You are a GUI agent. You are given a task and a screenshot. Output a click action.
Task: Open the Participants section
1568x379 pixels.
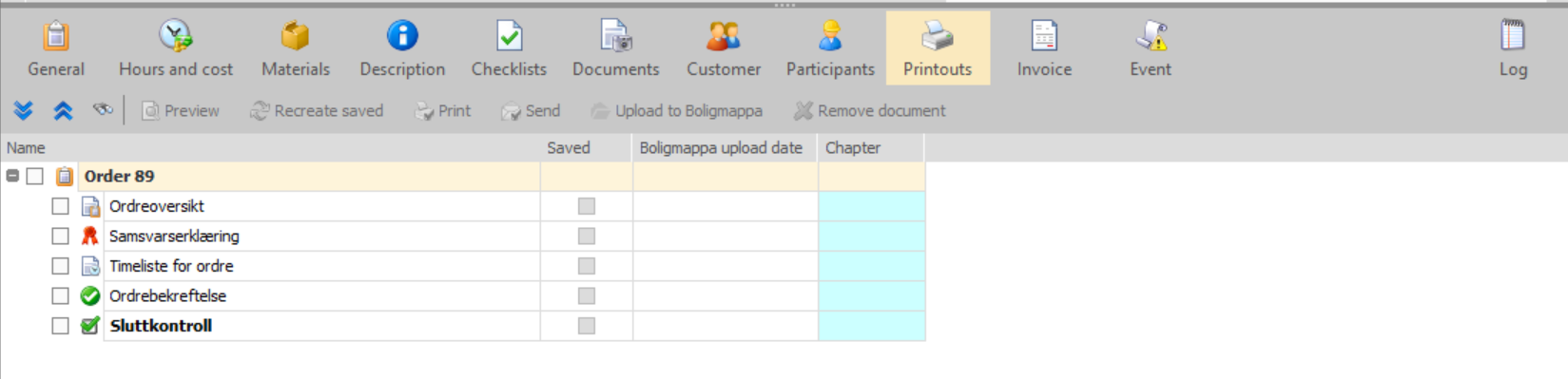coord(830,48)
